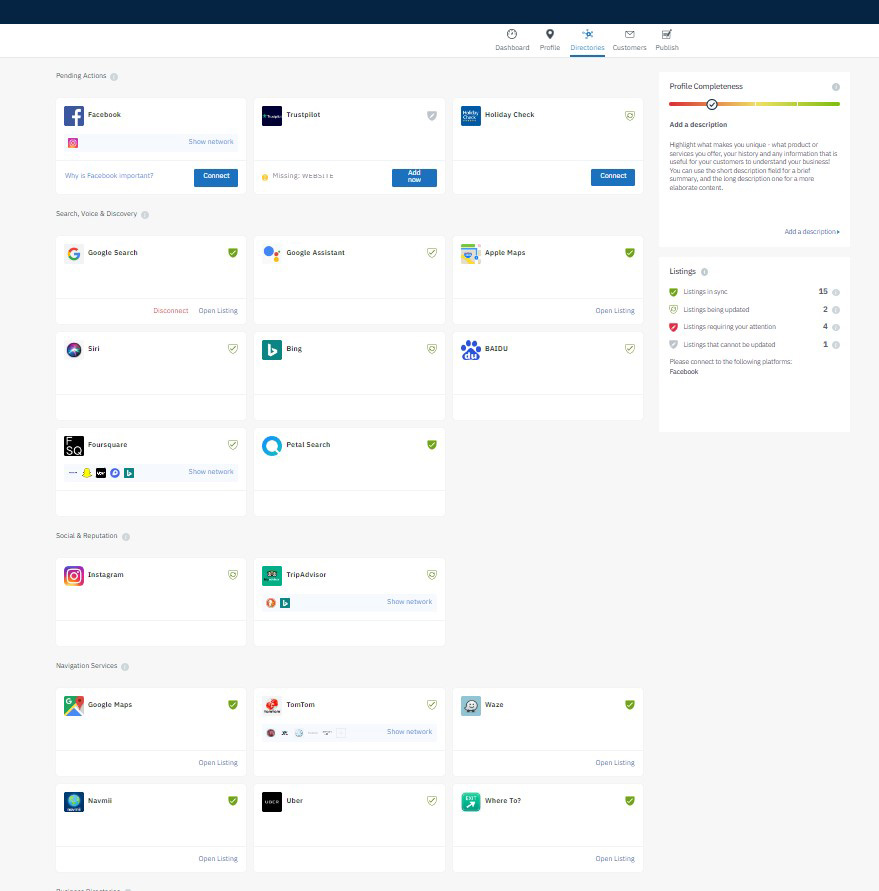Click the Holiday Check logo icon

470,116
